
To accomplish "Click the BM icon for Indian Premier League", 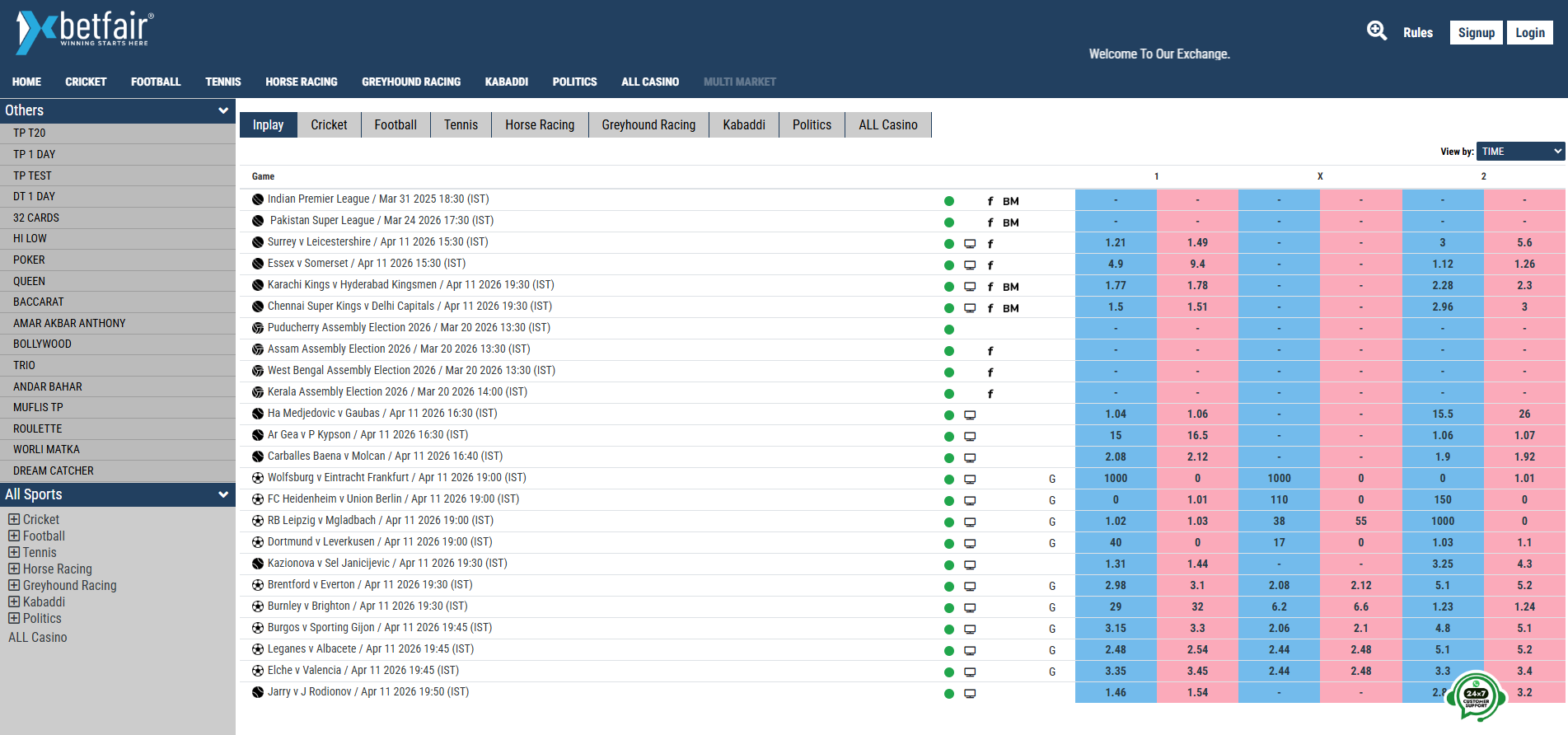I will click(1011, 201).
